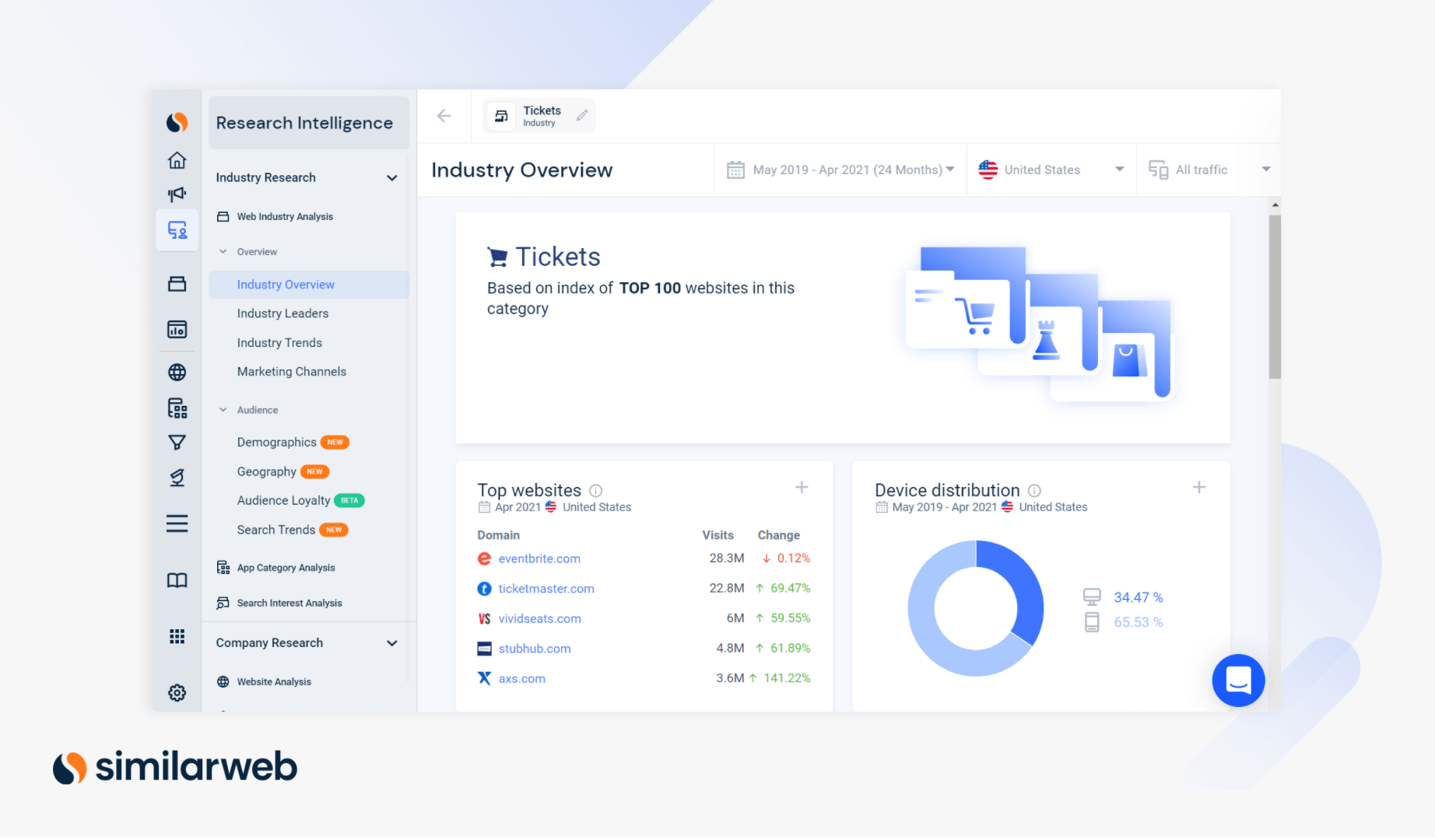
Task: Open the book icon in the sidebar
Action: point(177,580)
